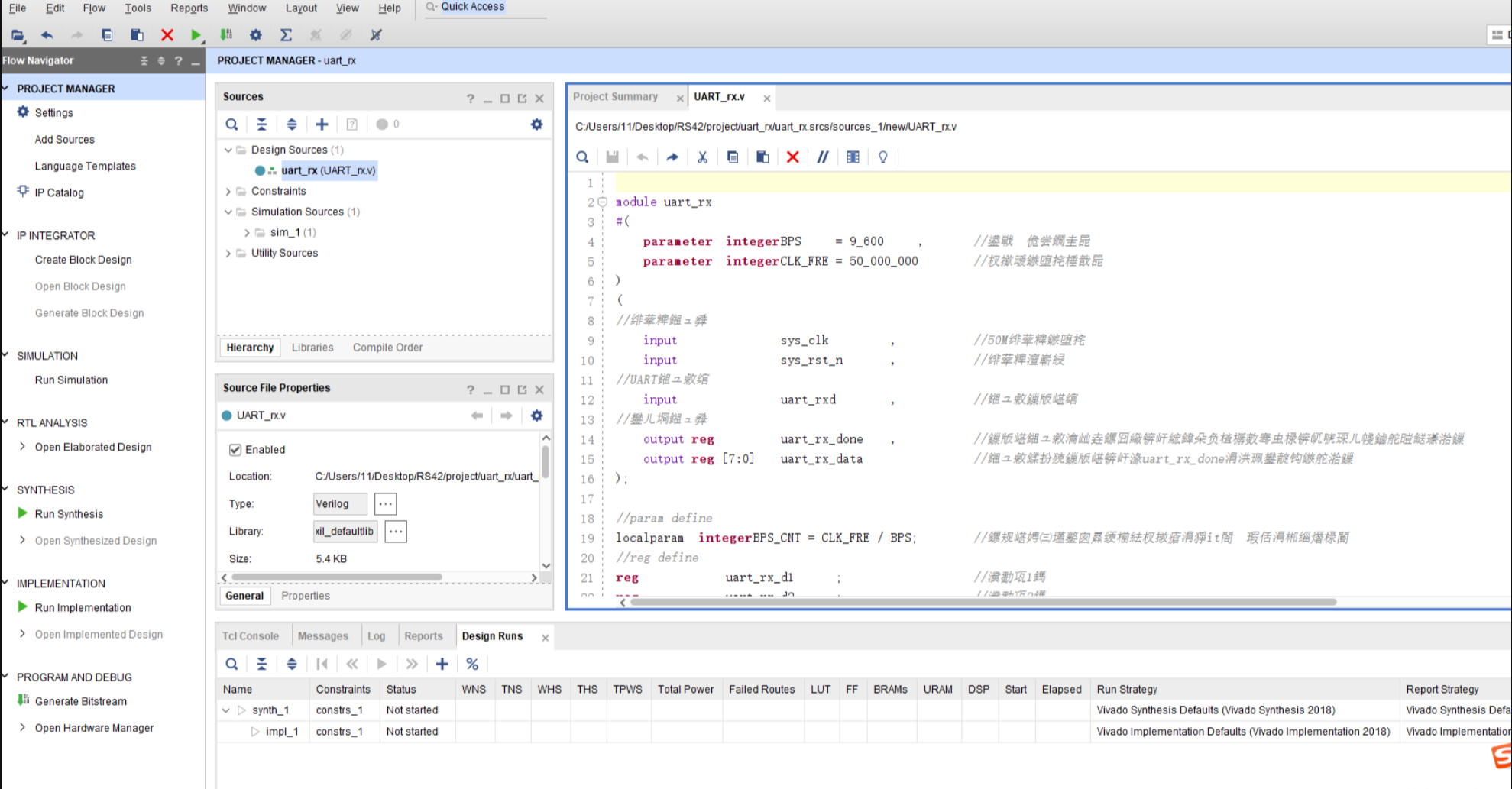Screen dimensions: 1512x789
Task: Expand Utility Sources node
Action: (x=228, y=254)
